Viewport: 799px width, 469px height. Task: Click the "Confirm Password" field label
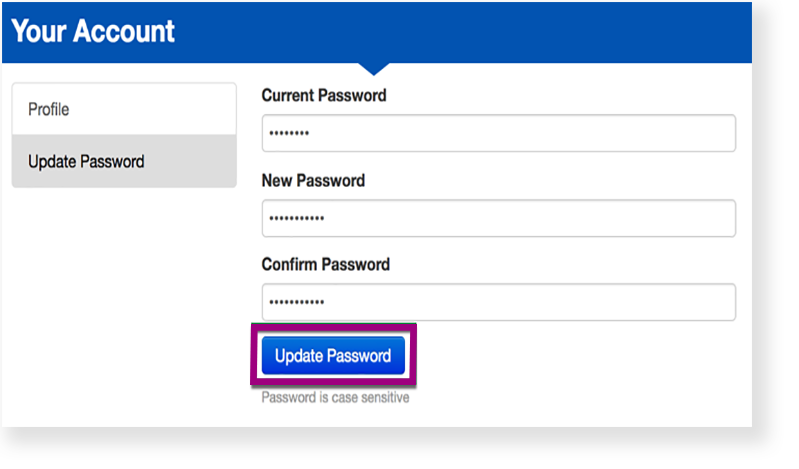coord(325,265)
